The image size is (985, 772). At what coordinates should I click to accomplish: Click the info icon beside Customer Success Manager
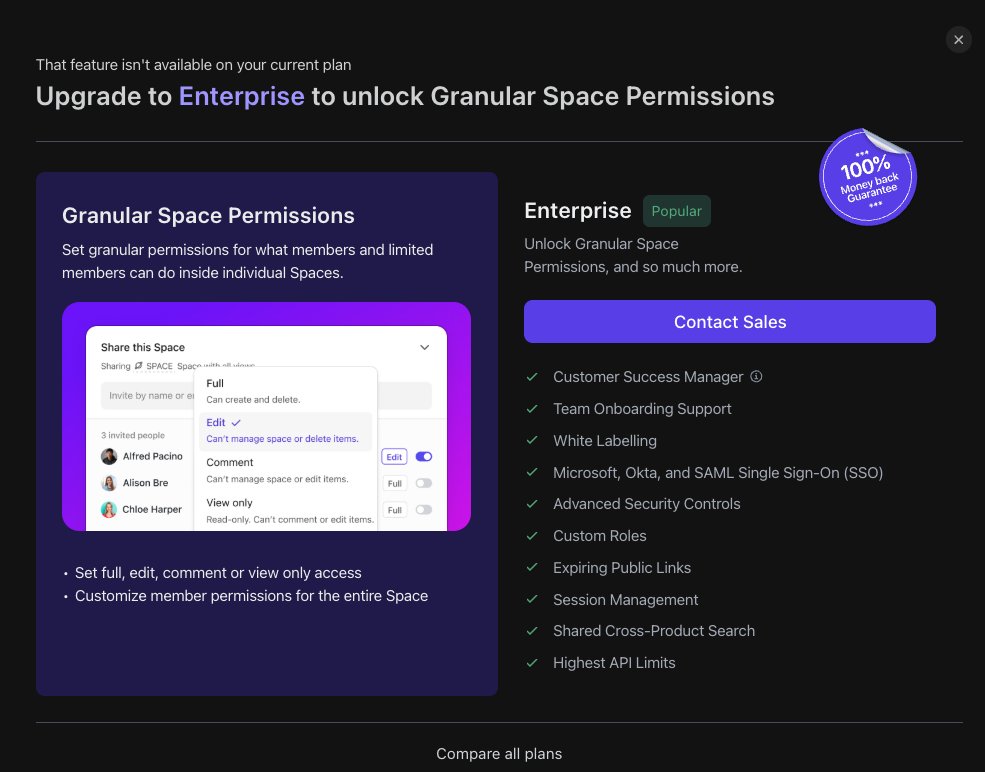pos(756,376)
